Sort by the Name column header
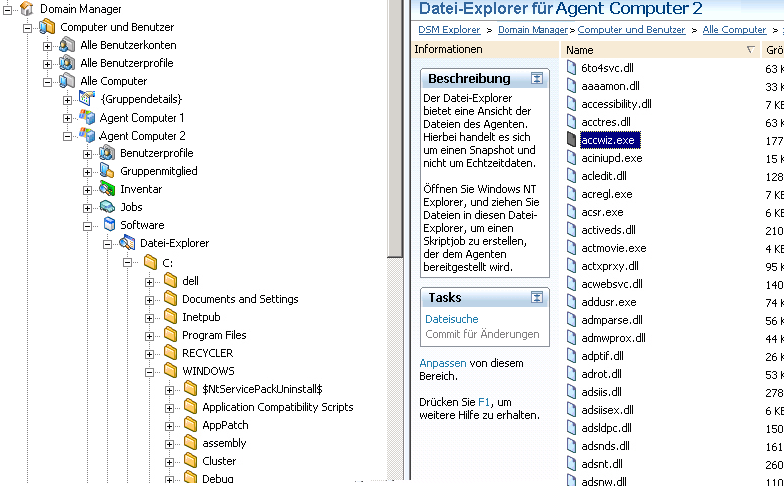This screenshot has height=486, width=784. tap(660, 50)
